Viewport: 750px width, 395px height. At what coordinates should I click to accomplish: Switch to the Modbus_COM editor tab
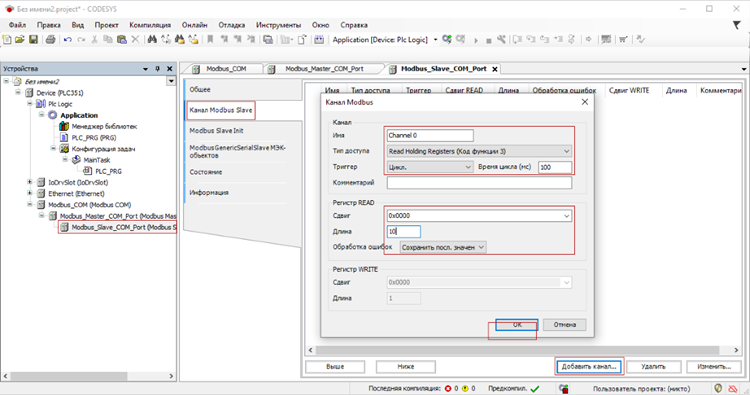pos(226,69)
